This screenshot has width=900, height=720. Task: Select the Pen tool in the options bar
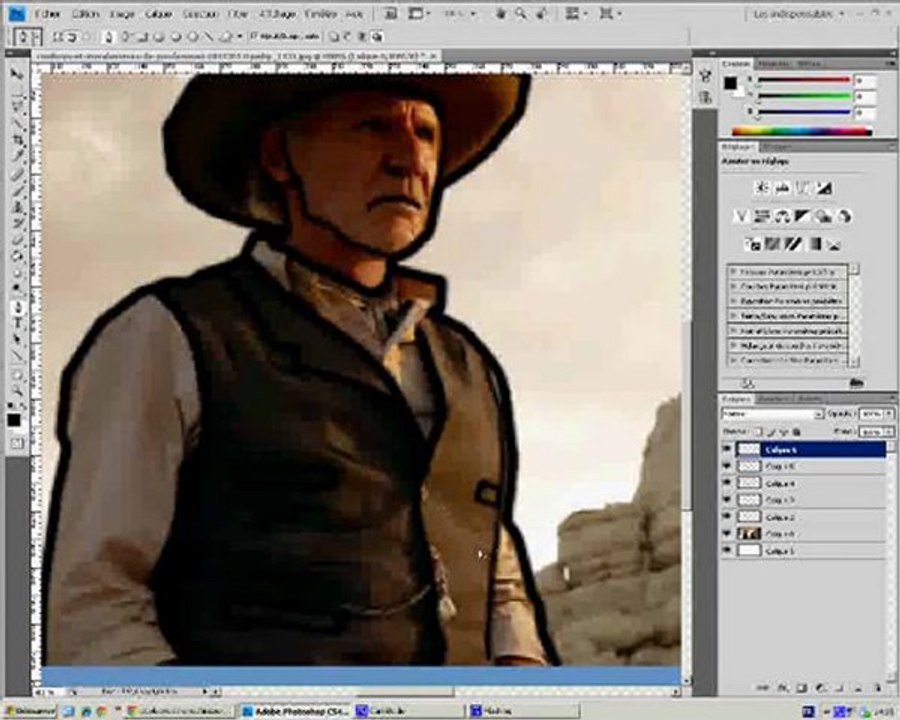109,37
